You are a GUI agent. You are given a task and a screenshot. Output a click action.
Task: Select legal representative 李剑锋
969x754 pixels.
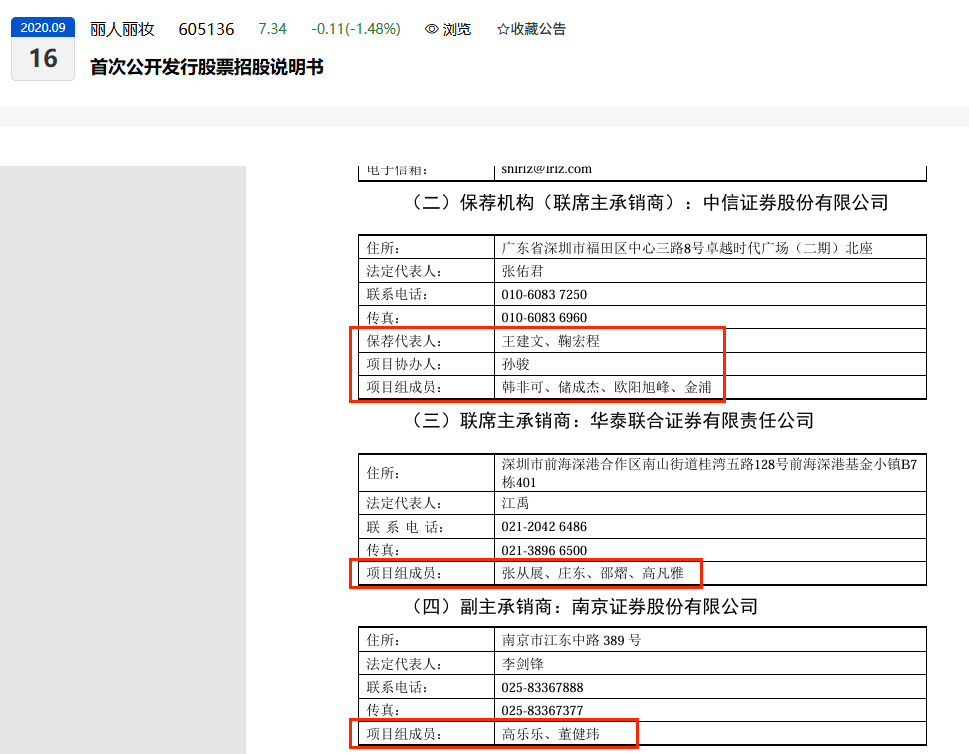click(522, 664)
